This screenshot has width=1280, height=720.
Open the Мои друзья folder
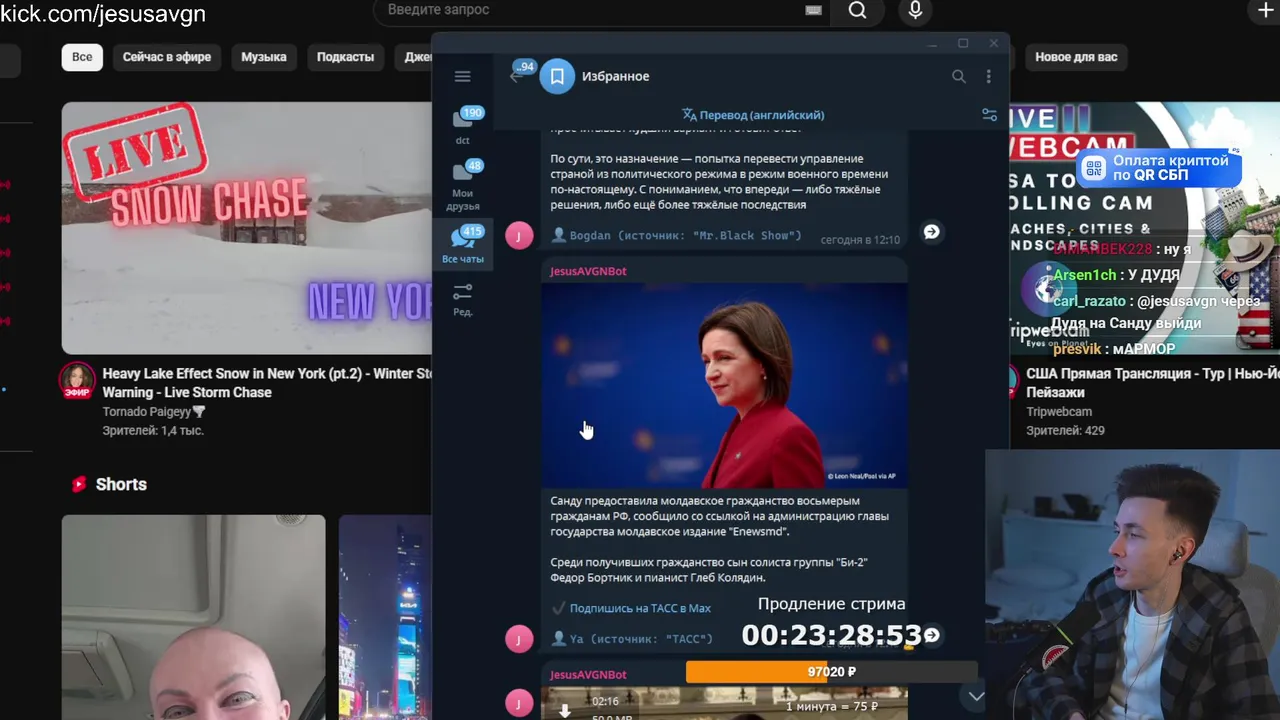point(463,186)
